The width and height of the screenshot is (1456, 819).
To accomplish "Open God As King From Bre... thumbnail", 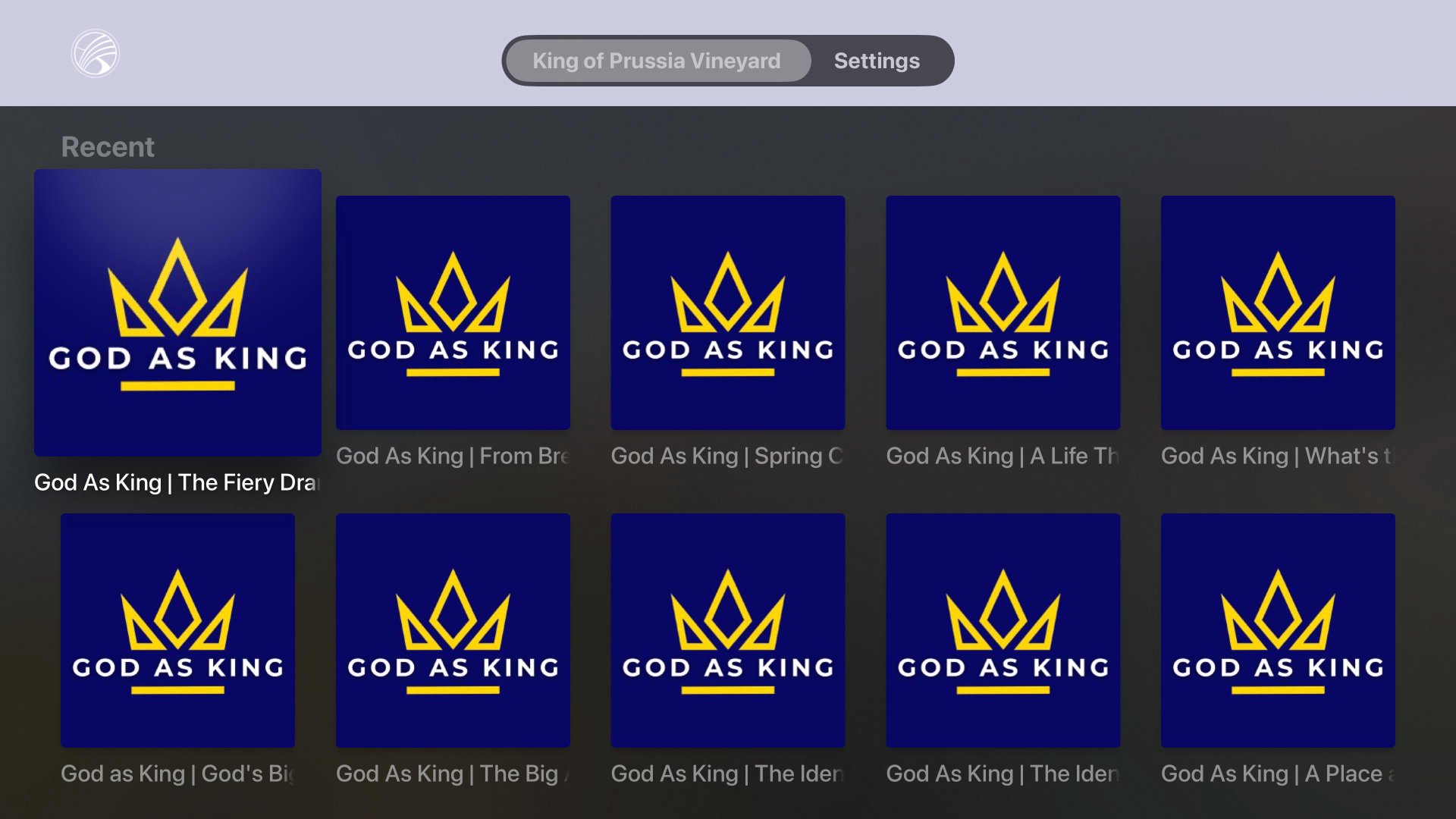I will coord(453,312).
